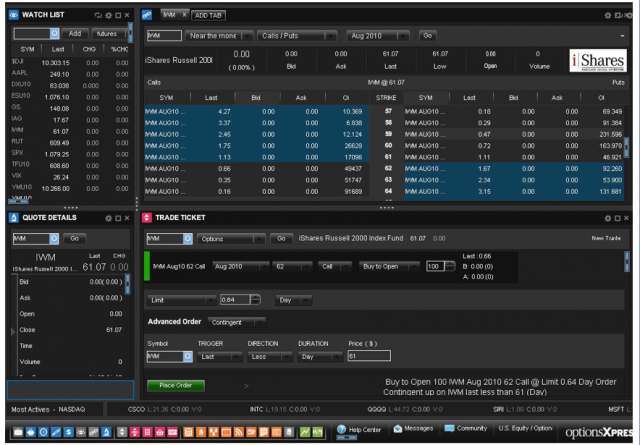Close the IWM tab
This screenshot has width=640, height=445.
184,15
